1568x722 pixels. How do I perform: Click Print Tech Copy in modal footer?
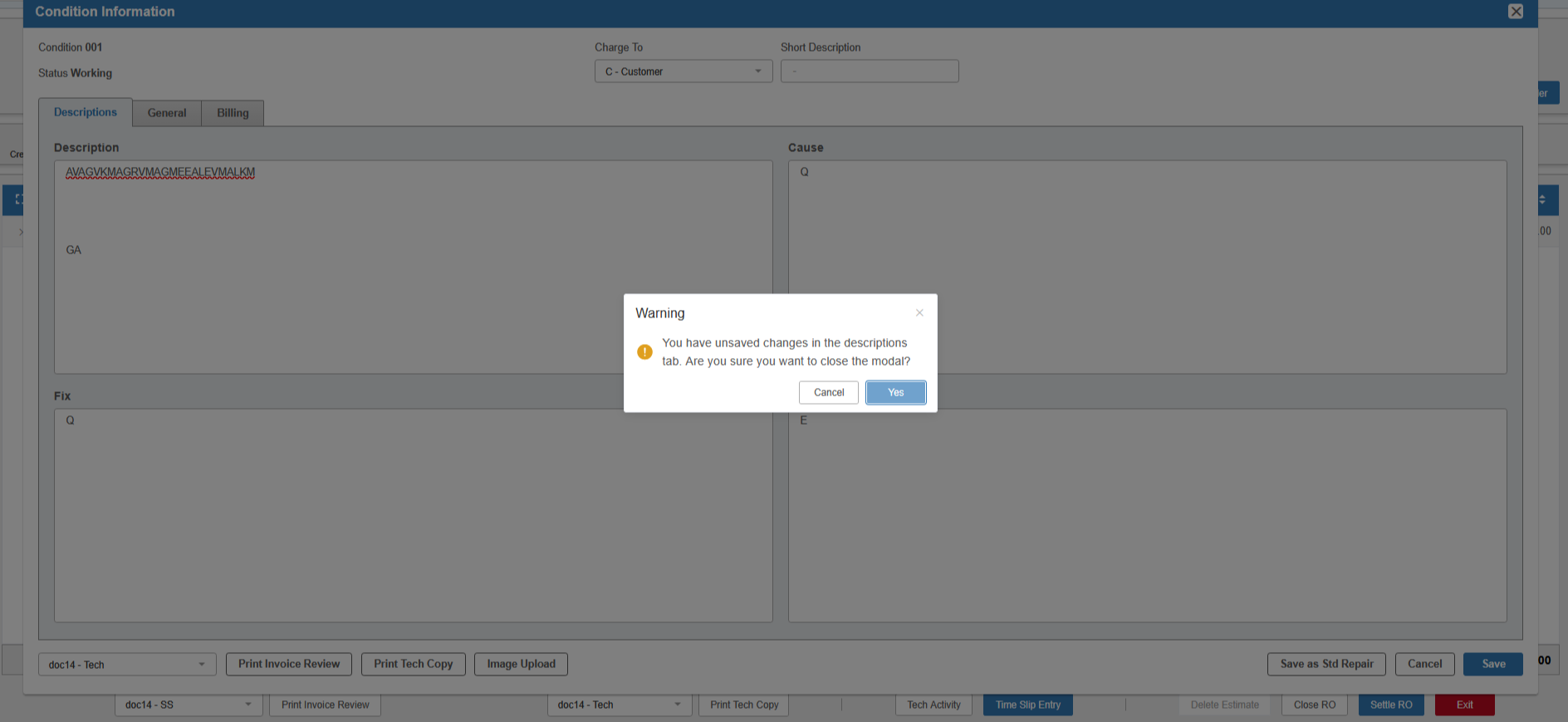413,664
